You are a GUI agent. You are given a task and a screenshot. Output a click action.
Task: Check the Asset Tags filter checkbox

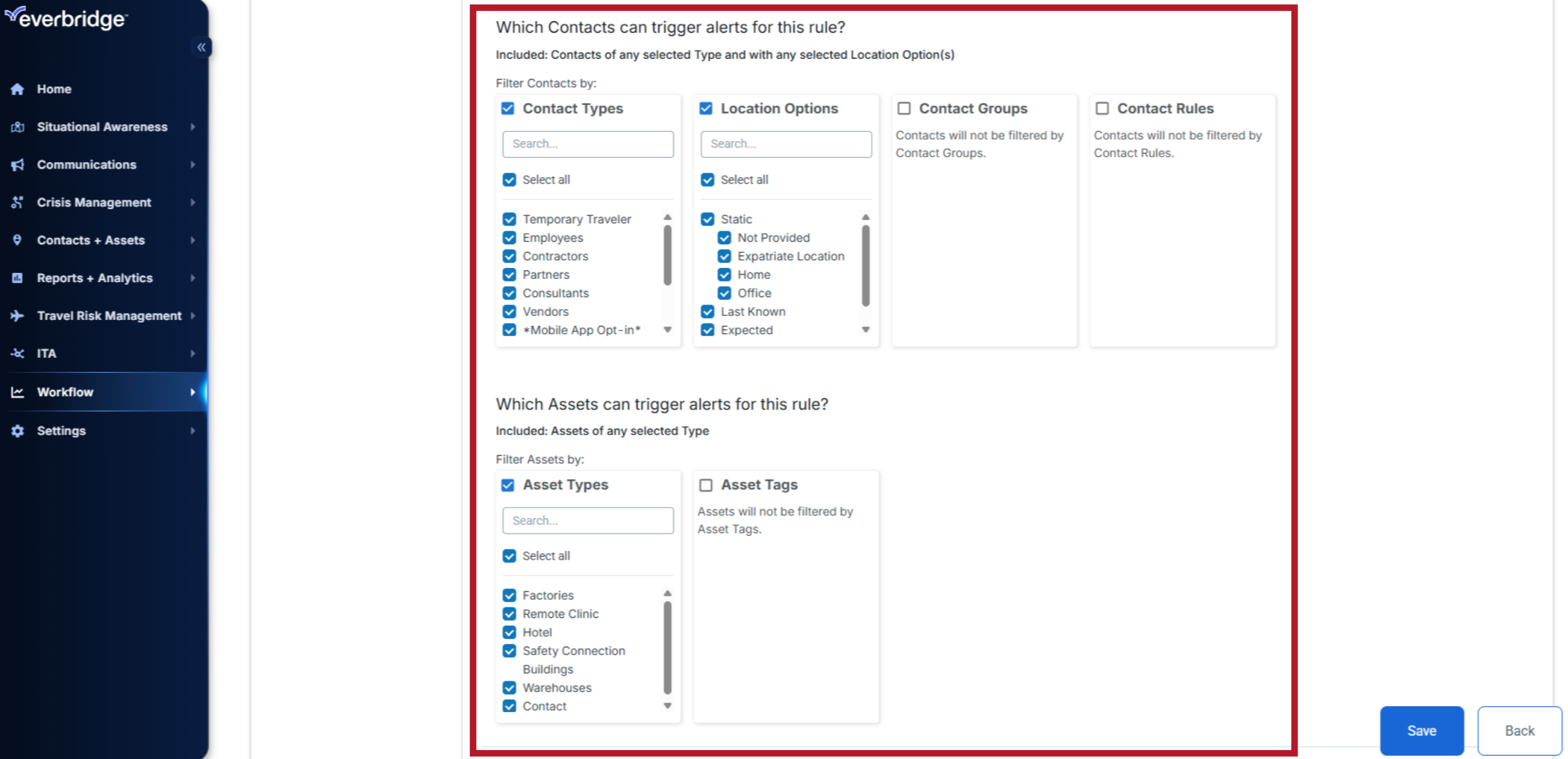pyautogui.click(x=706, y=485)
